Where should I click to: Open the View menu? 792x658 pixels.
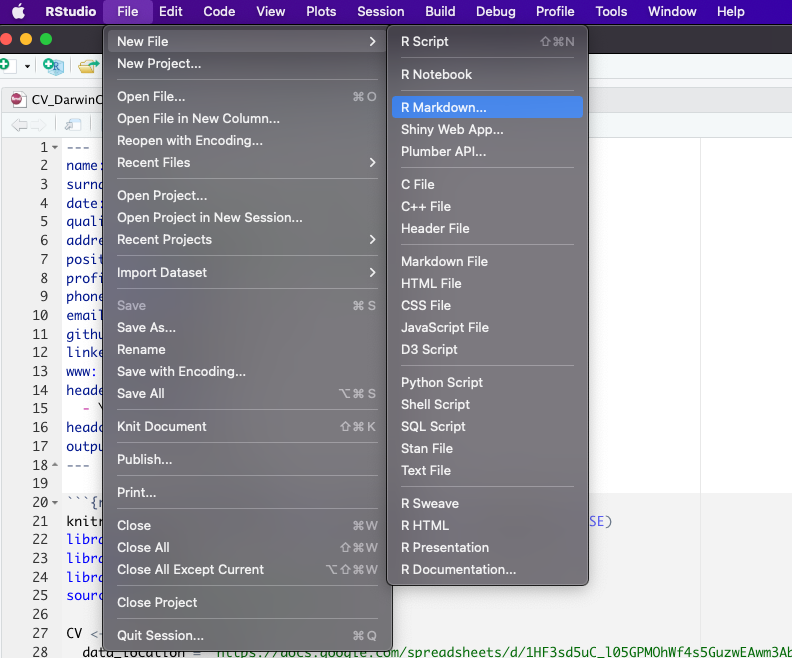coord(270,11)
